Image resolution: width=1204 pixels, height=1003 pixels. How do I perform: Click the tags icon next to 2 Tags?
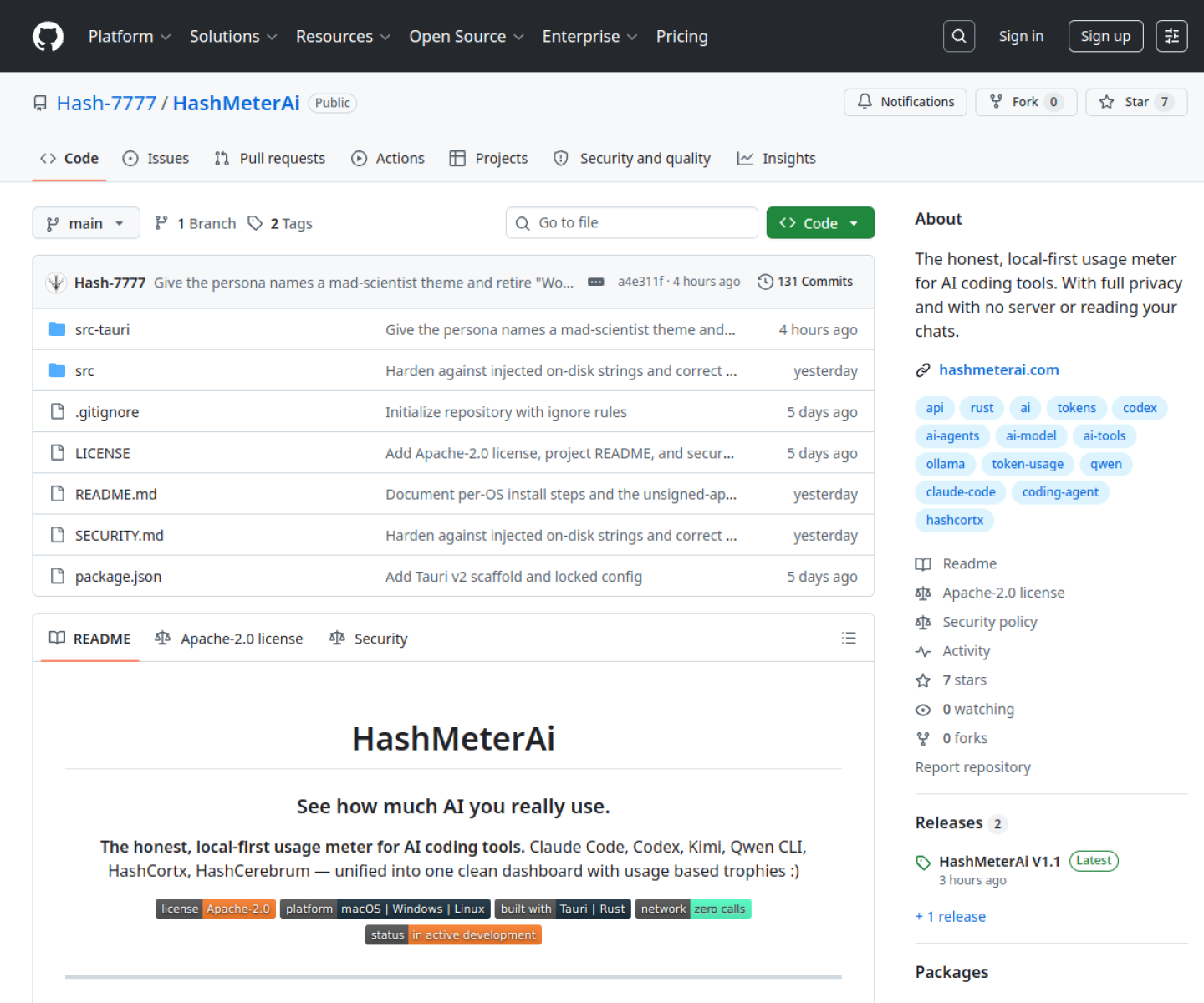click(x=255, y=223)
